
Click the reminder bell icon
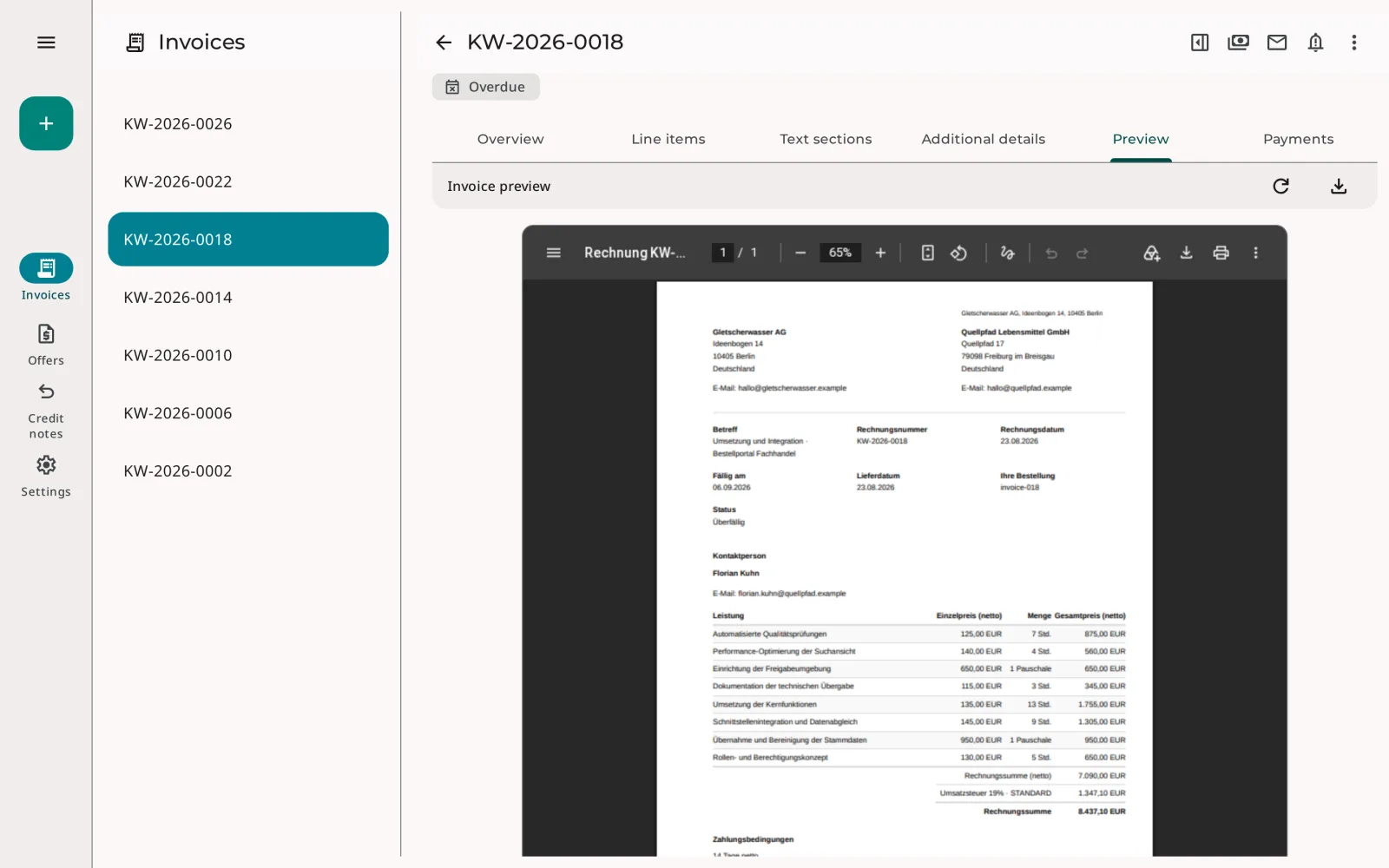click(1316, 43)
